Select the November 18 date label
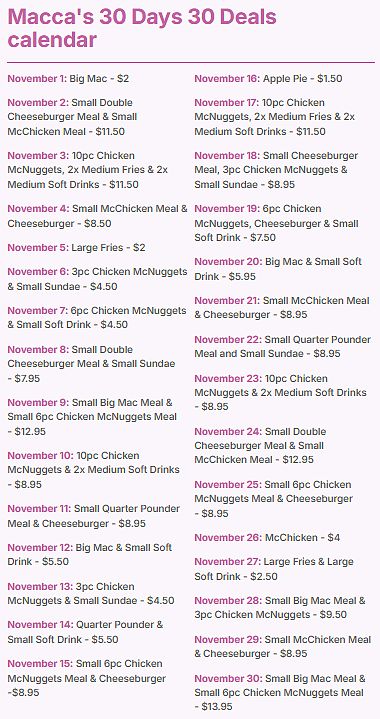This screenshot has height=719, width=380. (227, 155)
